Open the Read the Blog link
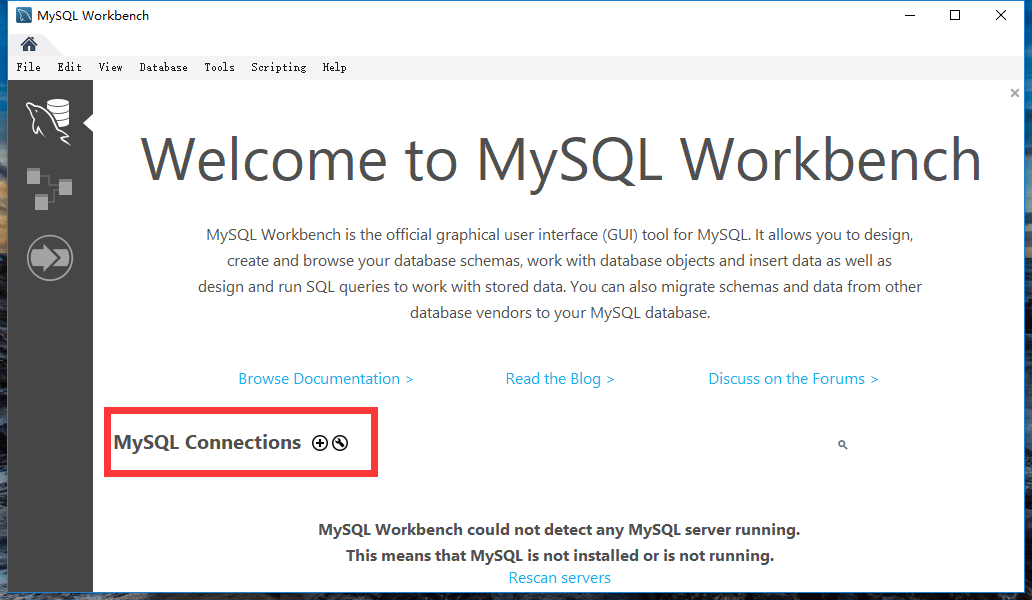 559,379
